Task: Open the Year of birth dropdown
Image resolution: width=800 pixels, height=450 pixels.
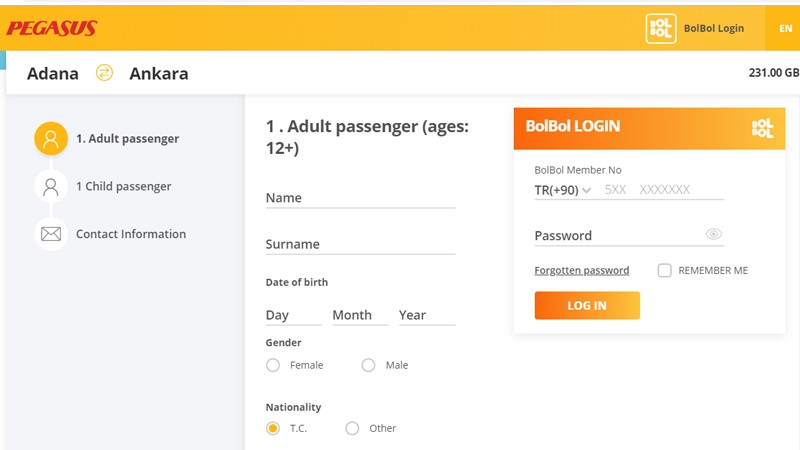Action: pos(426,315)
